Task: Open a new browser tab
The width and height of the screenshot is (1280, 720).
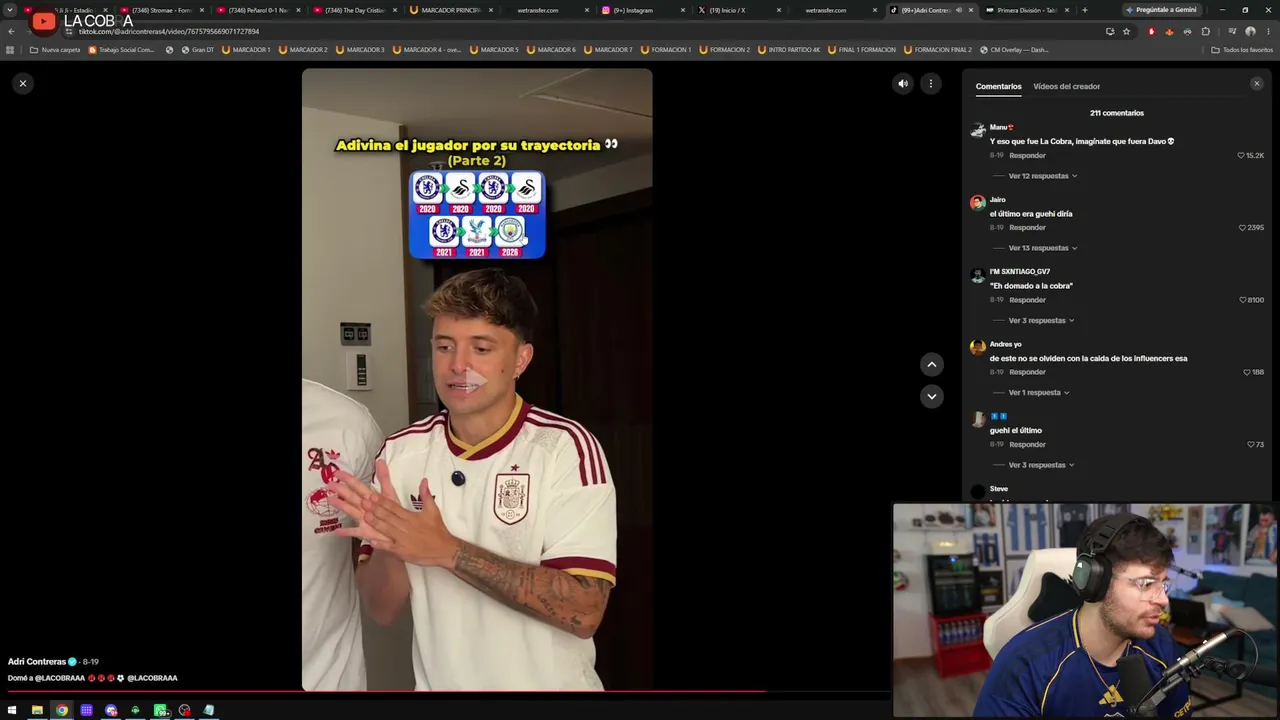Action: (1084, 10)
